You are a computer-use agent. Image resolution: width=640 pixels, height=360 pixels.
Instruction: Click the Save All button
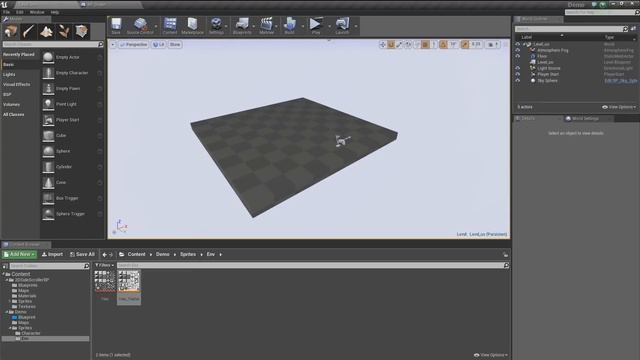tap(82, 254)
